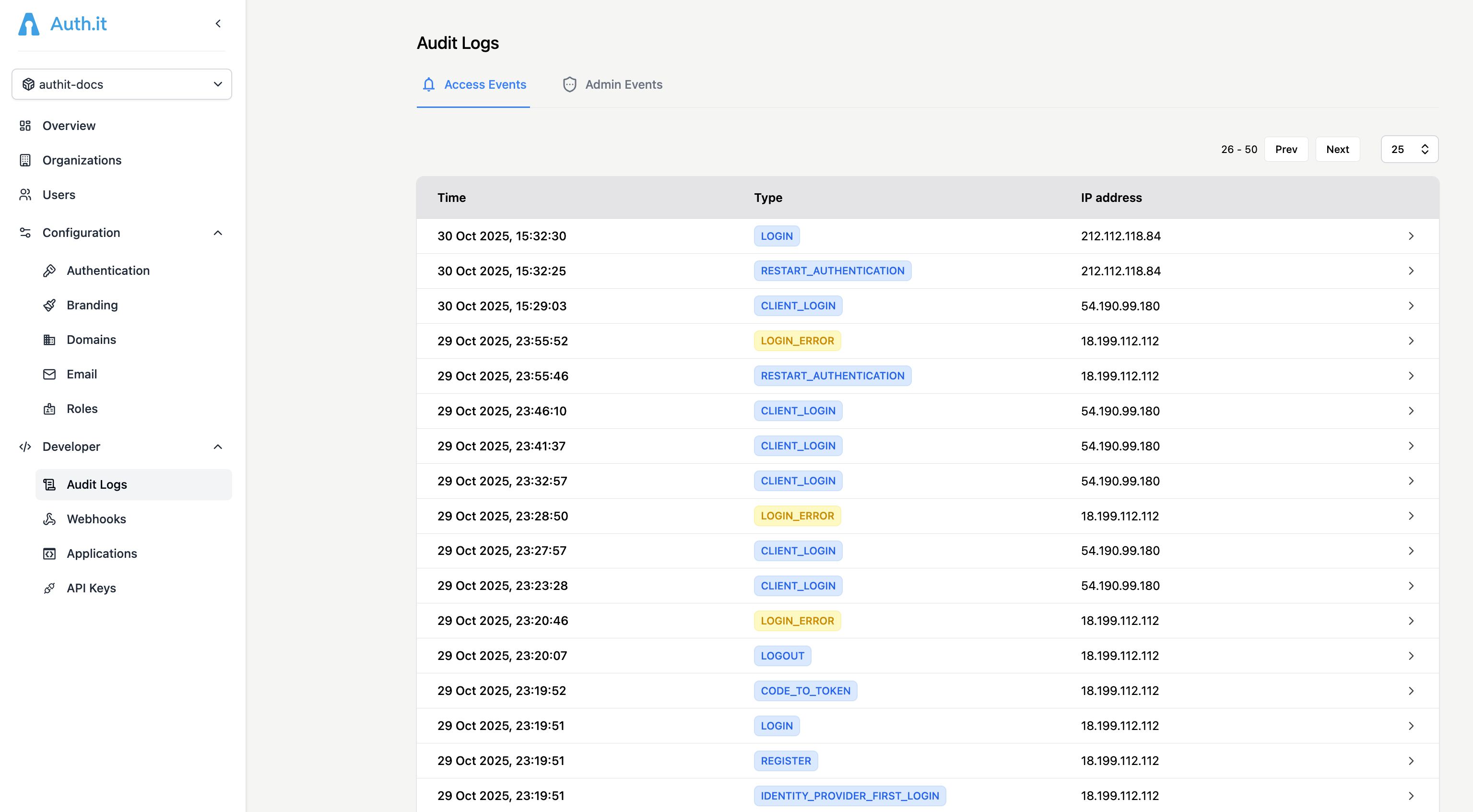
Task: Open the Webhooks icon
Action: point(50,518)
